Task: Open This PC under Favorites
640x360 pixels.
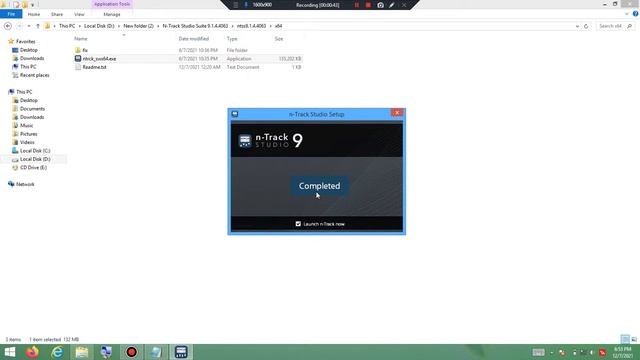Action: (x=28, y=67)
